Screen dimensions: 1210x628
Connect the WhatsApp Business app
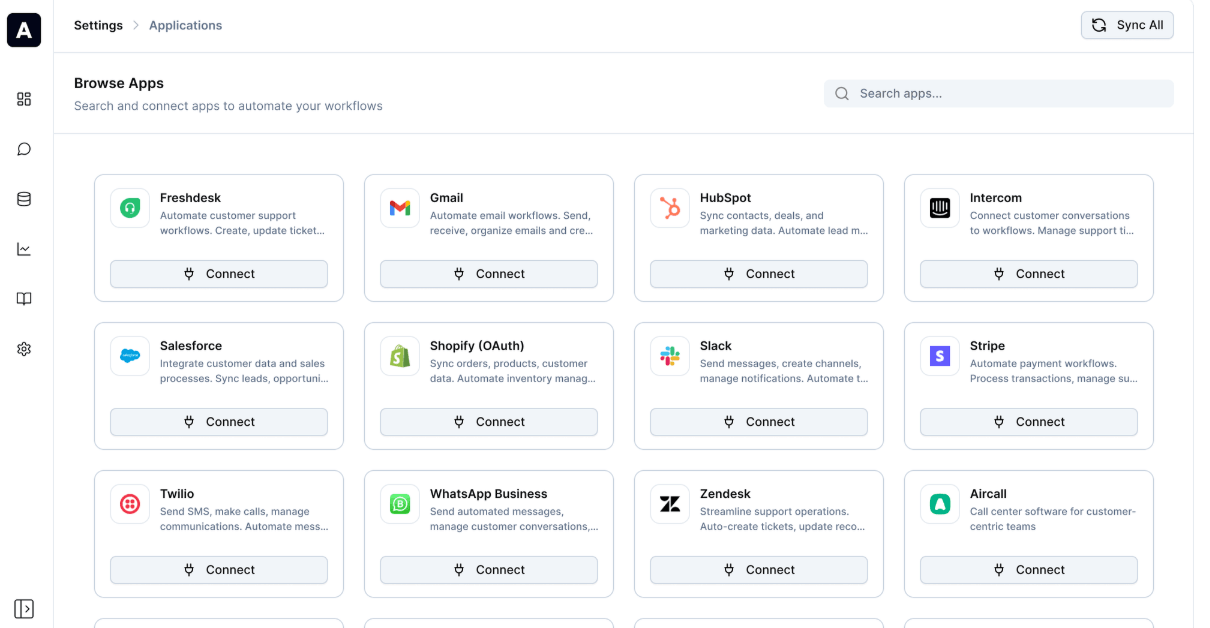pos(489,570)
